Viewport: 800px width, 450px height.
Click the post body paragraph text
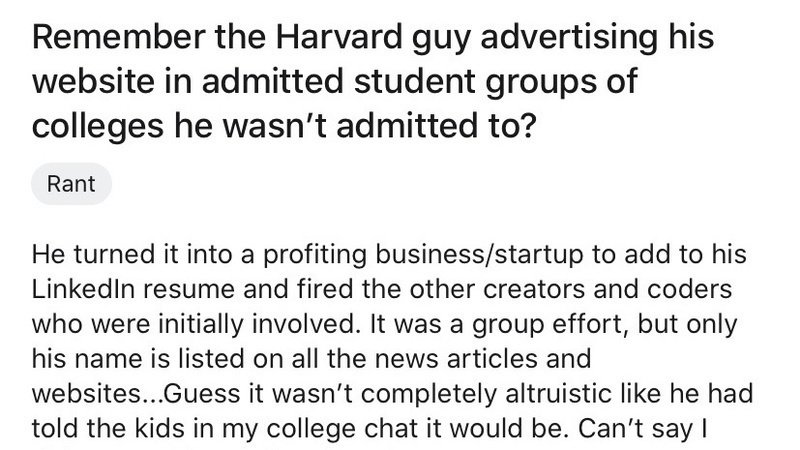click(392, 342)
